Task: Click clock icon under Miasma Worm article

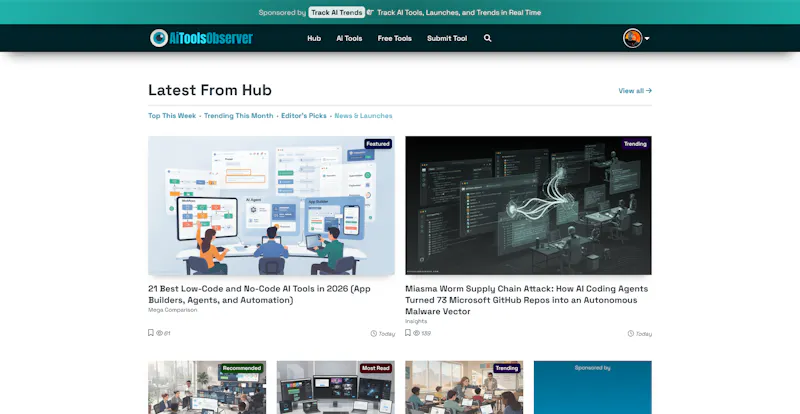Action: point(631,334)
